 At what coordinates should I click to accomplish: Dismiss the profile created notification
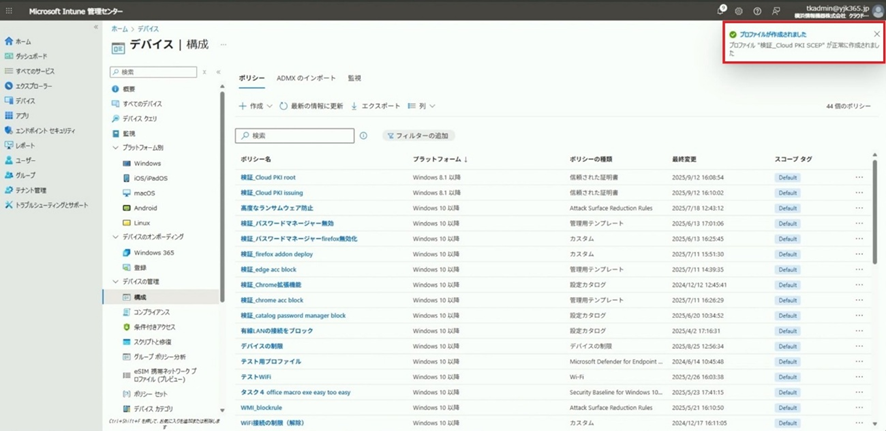876,33
